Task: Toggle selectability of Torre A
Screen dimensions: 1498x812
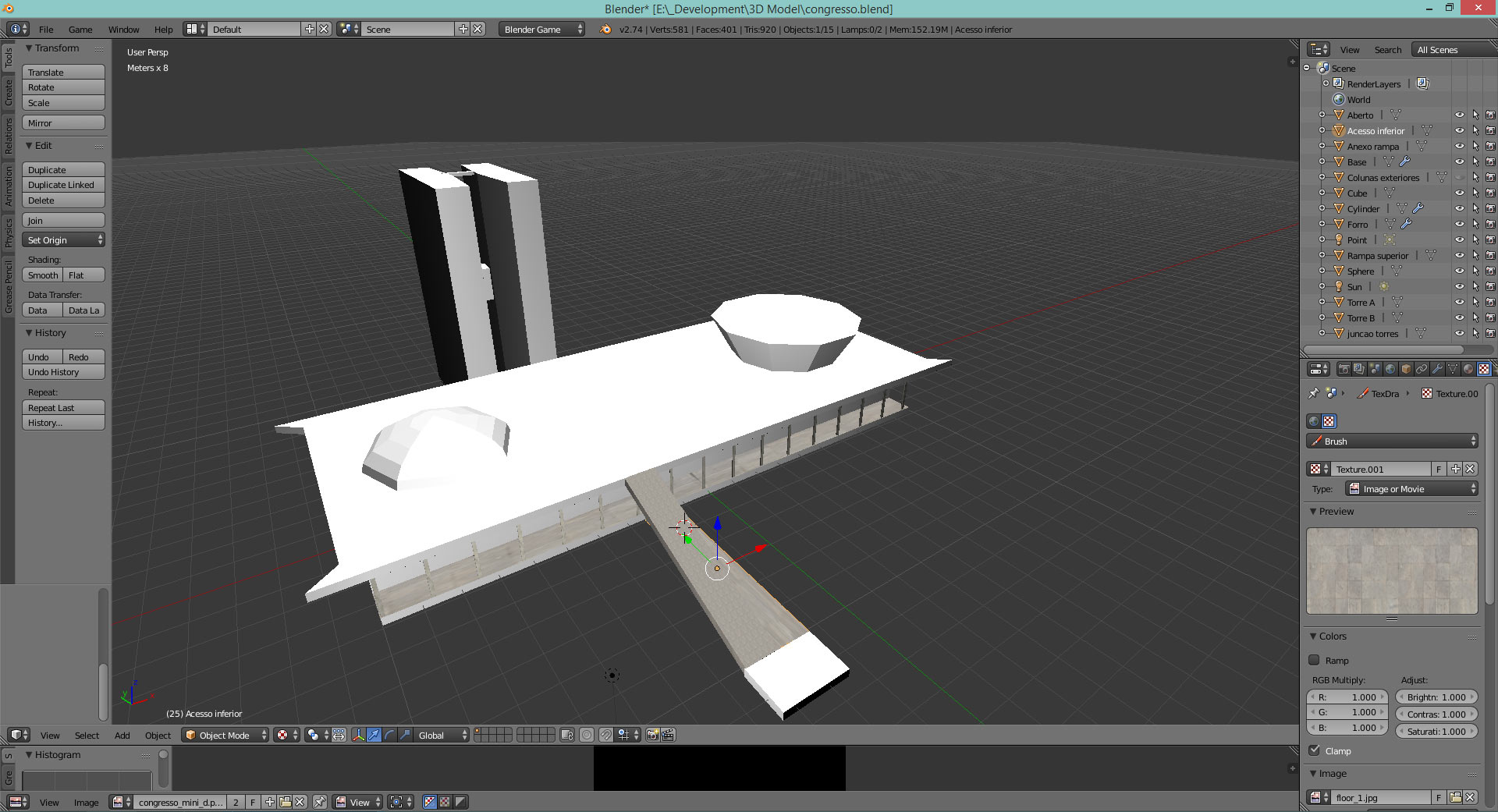Action: (x=1475, y=302)
